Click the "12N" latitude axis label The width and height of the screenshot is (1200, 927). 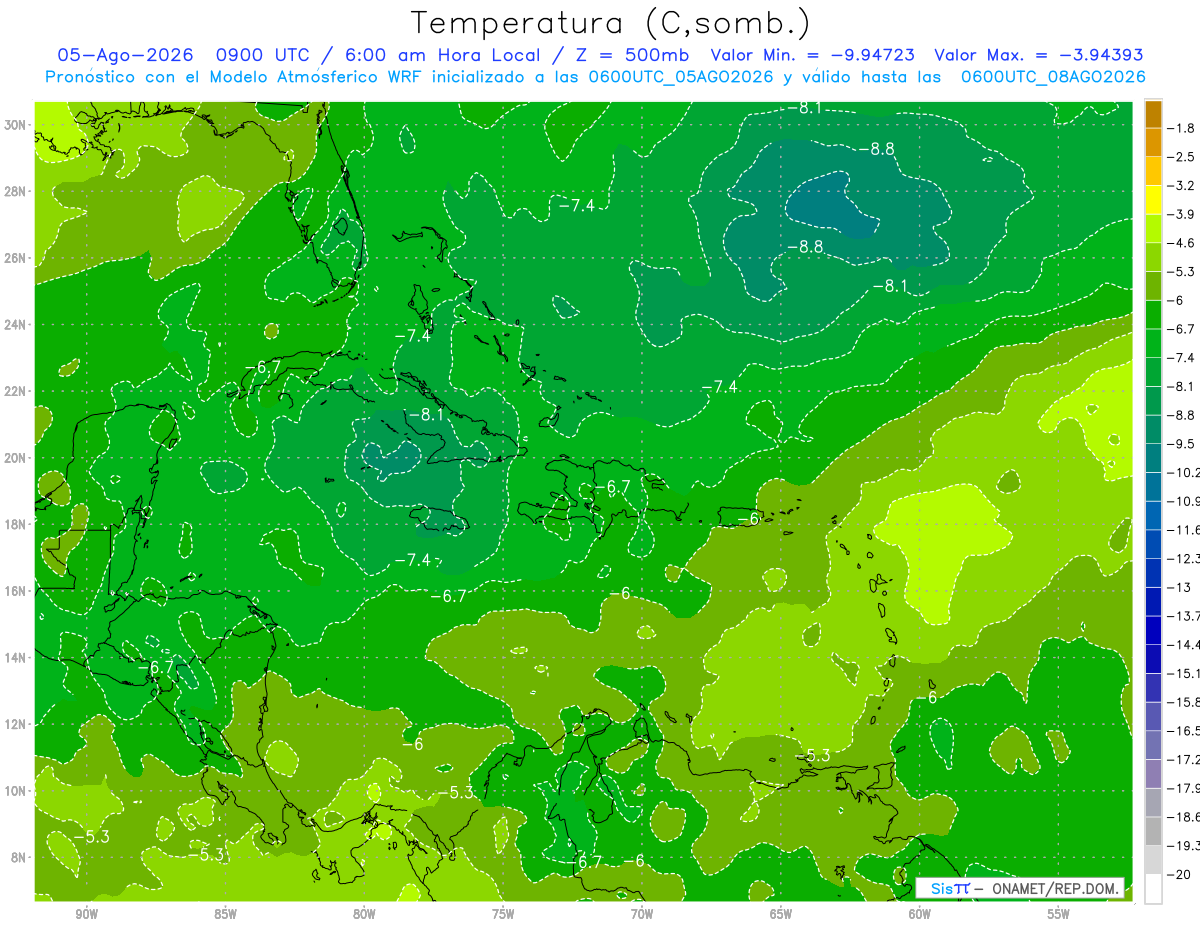coord(17,724)
